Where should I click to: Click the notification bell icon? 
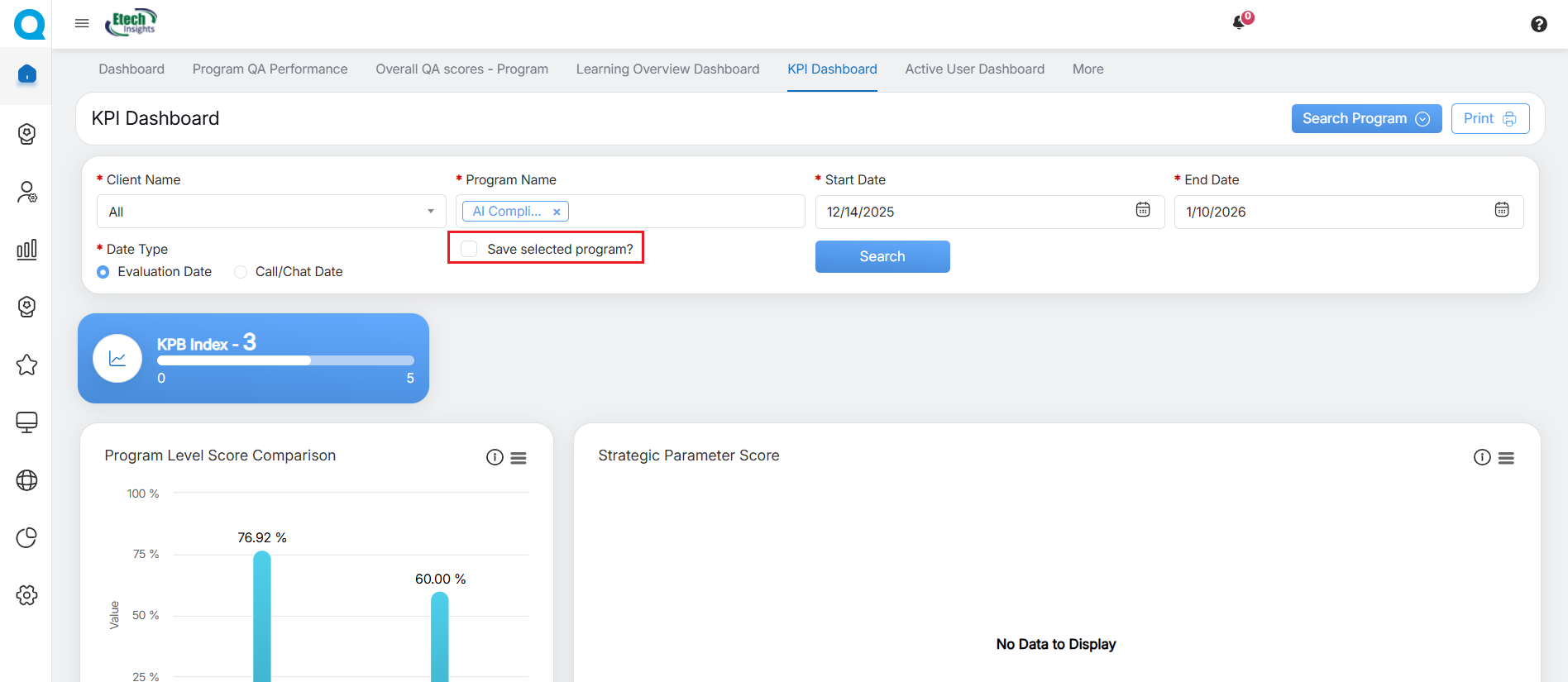click(1239, 22)
